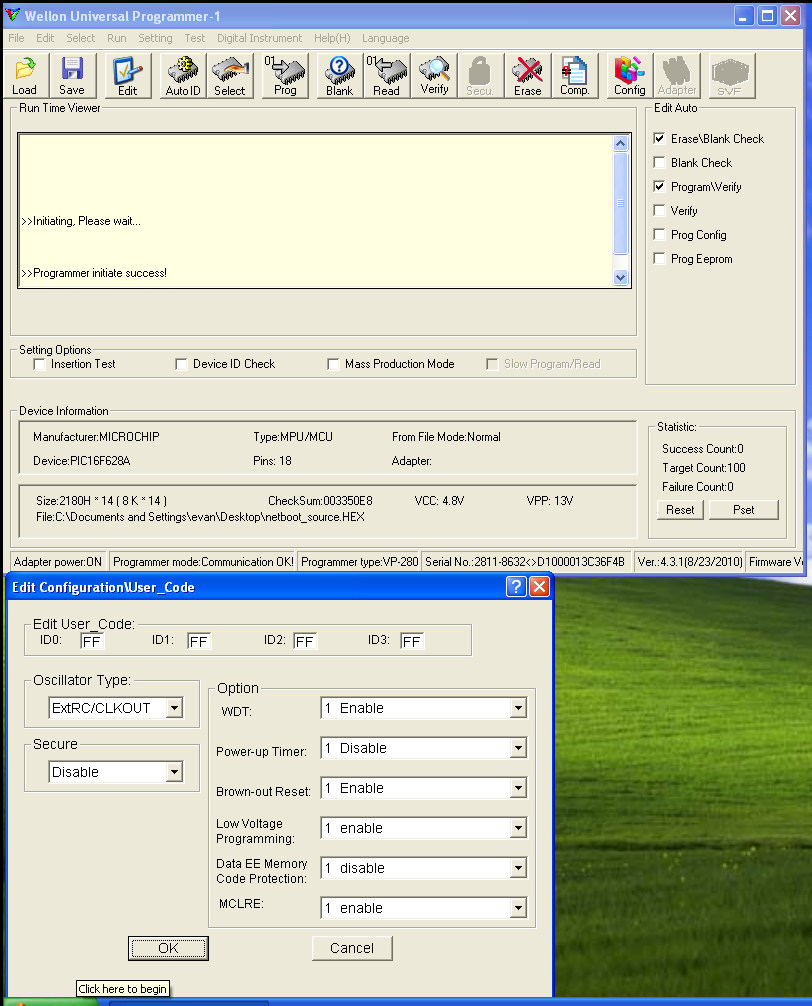Click the Erase chip toolbar icon
Image resolution: width=812 pixels, height=1006 pixels.
pyautogui.click(x=527, y=76)
